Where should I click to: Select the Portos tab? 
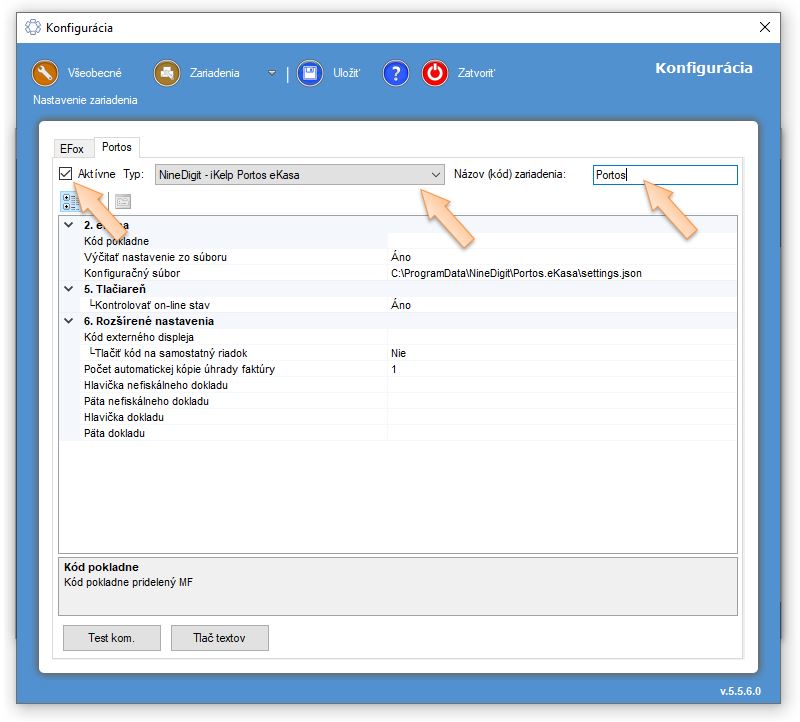tap(116, 147)
